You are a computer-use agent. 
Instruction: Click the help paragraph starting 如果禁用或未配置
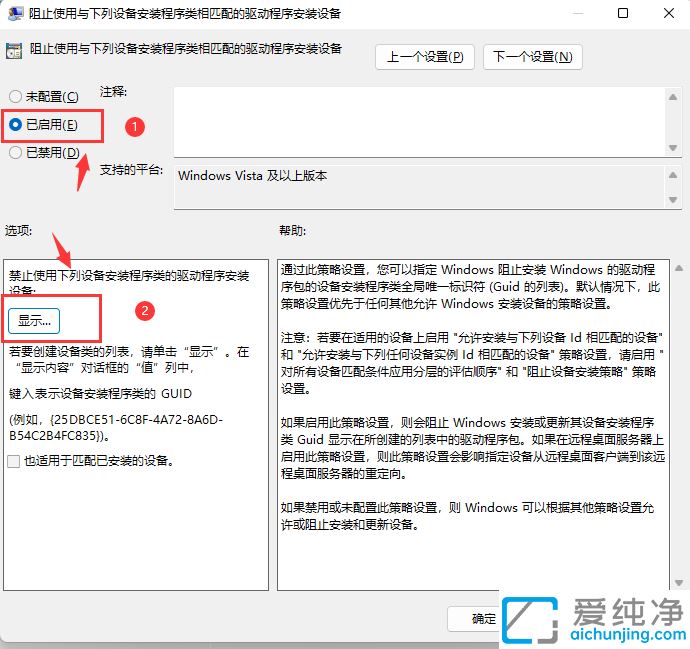[x=467, y=516]
